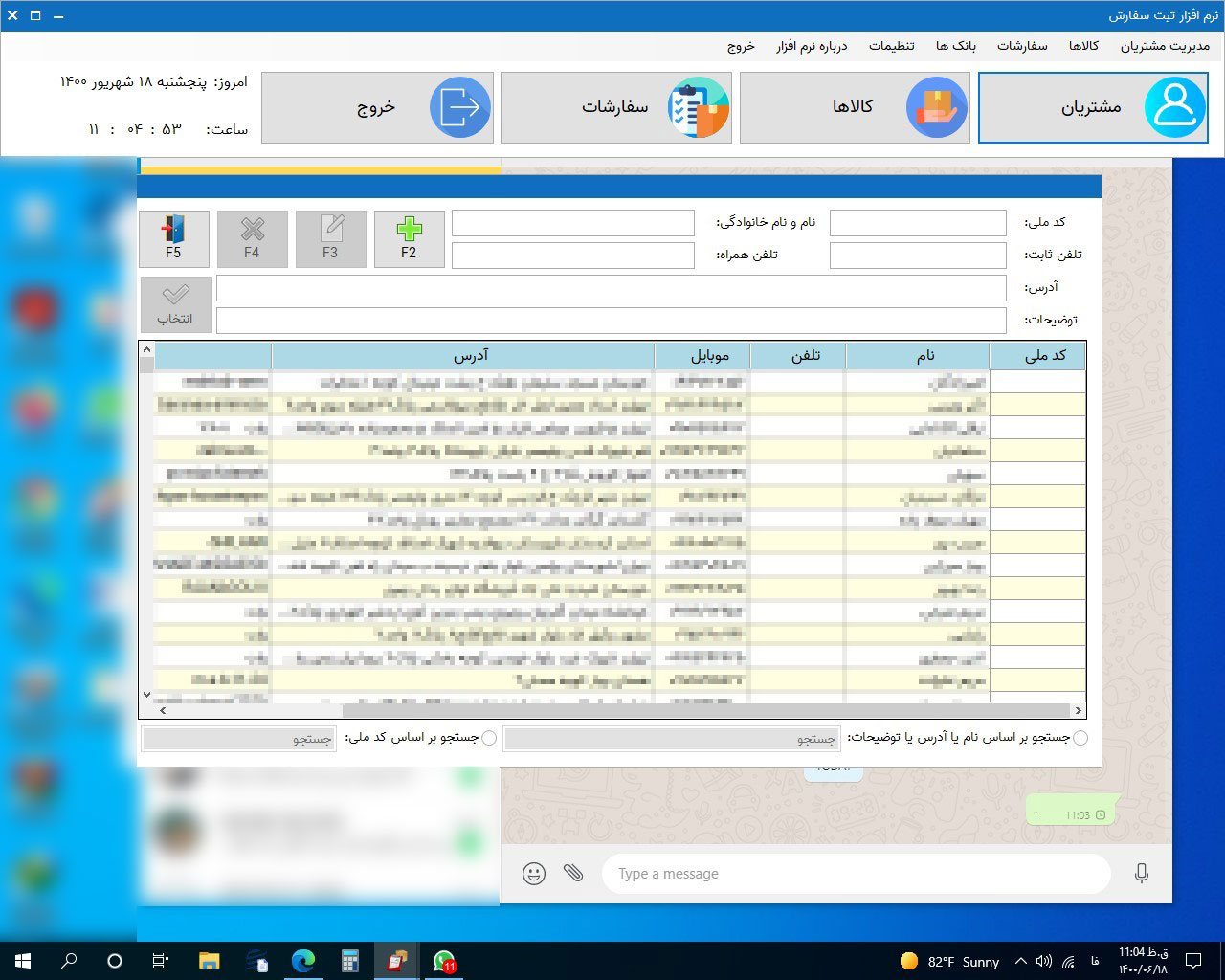Click the national-code جستجو search box
The image size is (1225, 980).
coord(239,739)
